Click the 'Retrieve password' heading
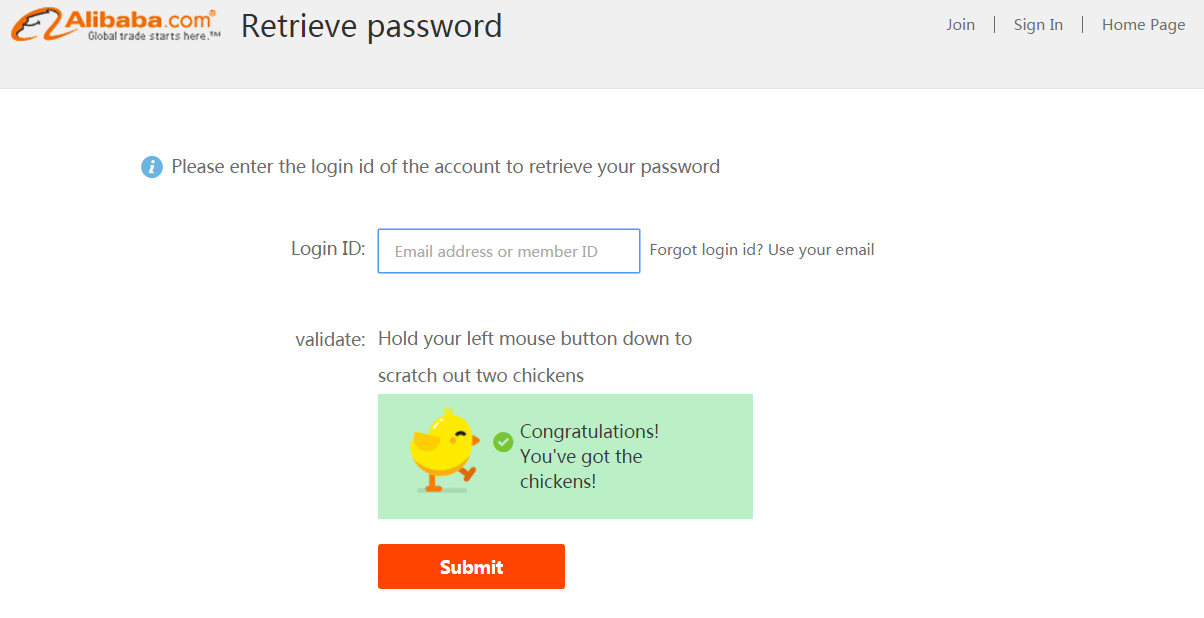This screenshot has height=618, width=1204. tap(371, 26)
